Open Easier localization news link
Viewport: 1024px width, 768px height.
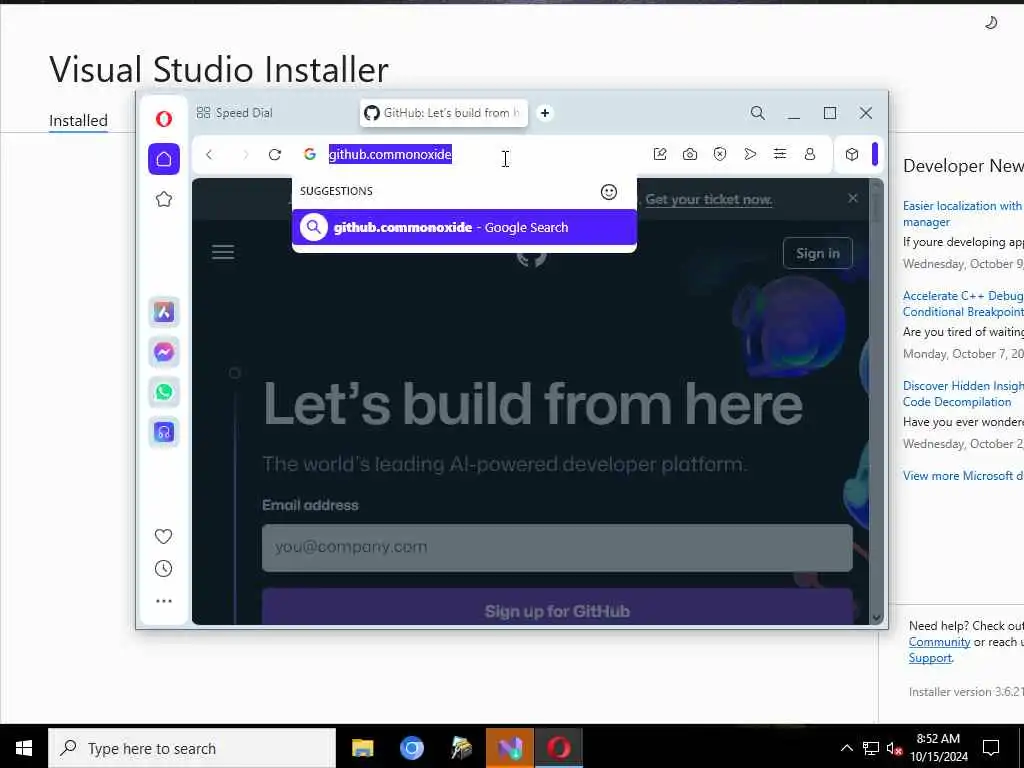coord(963,214)
